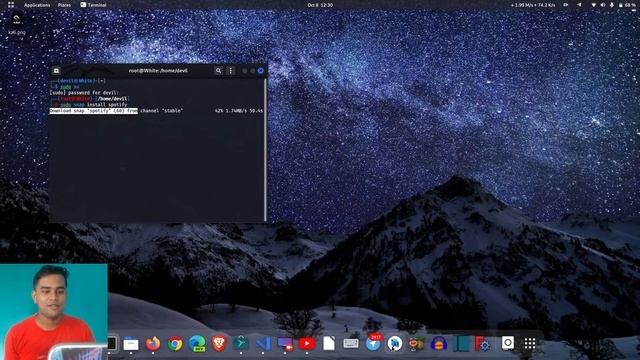Click the snap download progress line
Image resolution: width=640 pixels, height=360 pixels.
tap(156, 111)
